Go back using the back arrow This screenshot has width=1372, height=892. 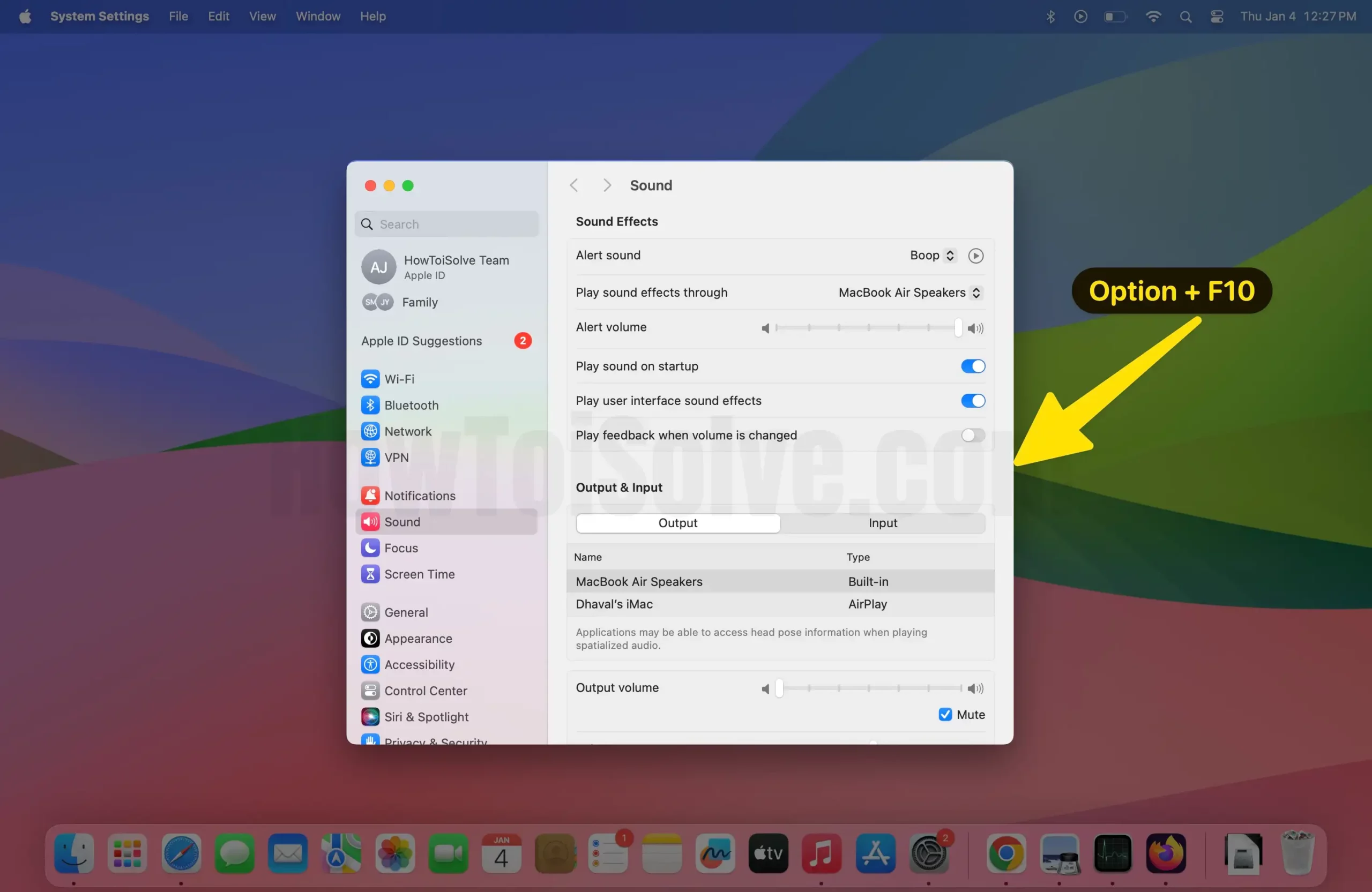574,185
